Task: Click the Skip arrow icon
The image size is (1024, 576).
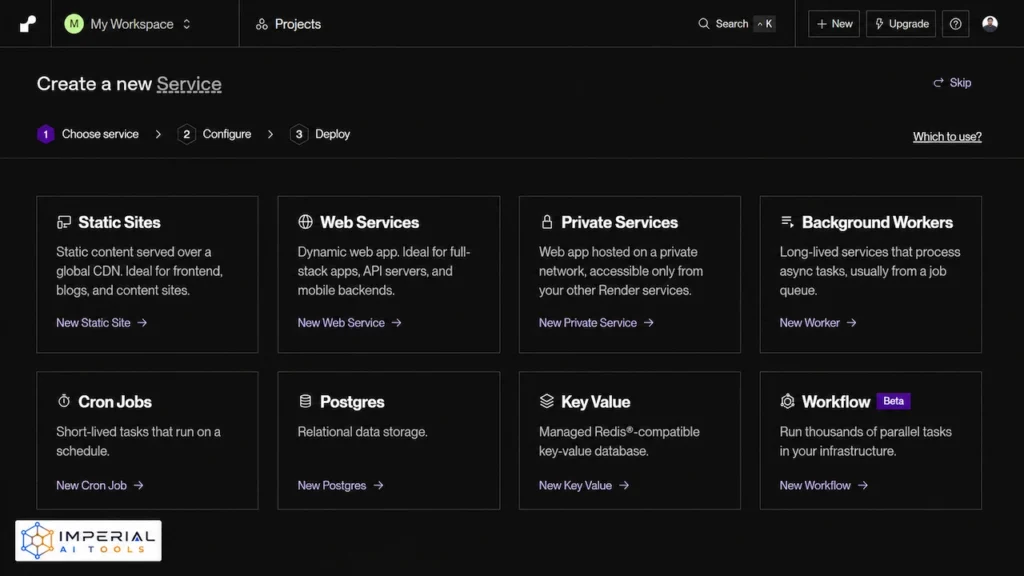Action: click(938, 82)
